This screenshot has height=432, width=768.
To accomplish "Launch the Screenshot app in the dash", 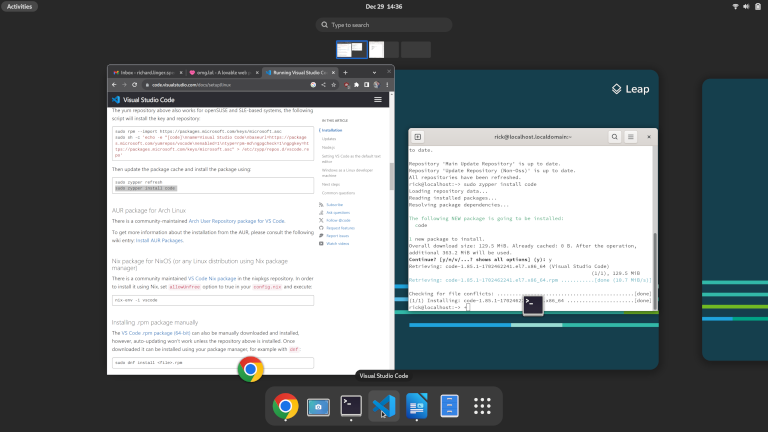I will (x=318, y=406).
